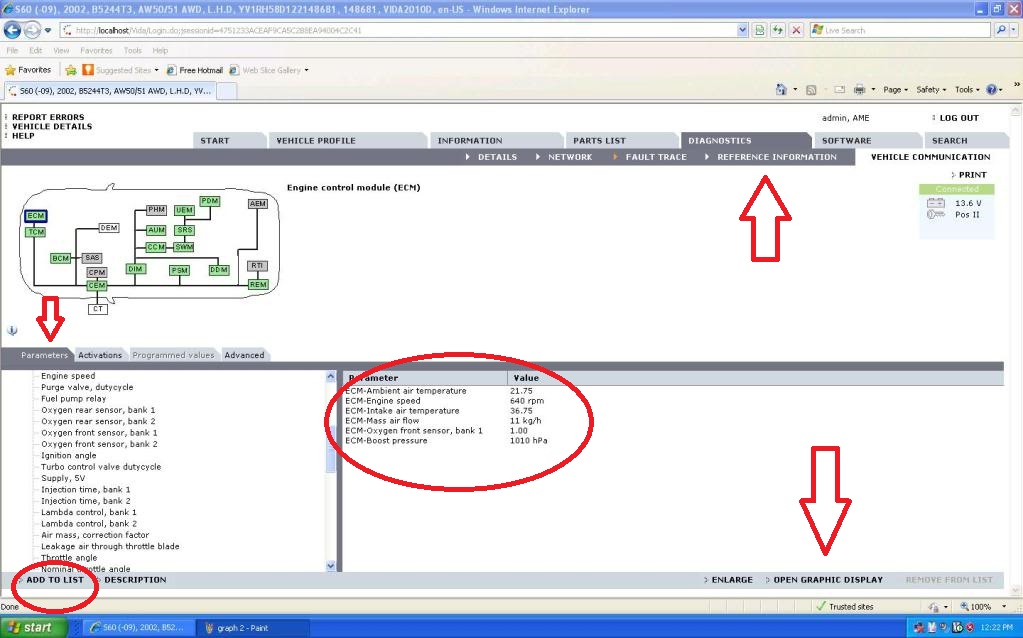
Task: Select the CEM module in the diagram
Action: pos(97,286)
